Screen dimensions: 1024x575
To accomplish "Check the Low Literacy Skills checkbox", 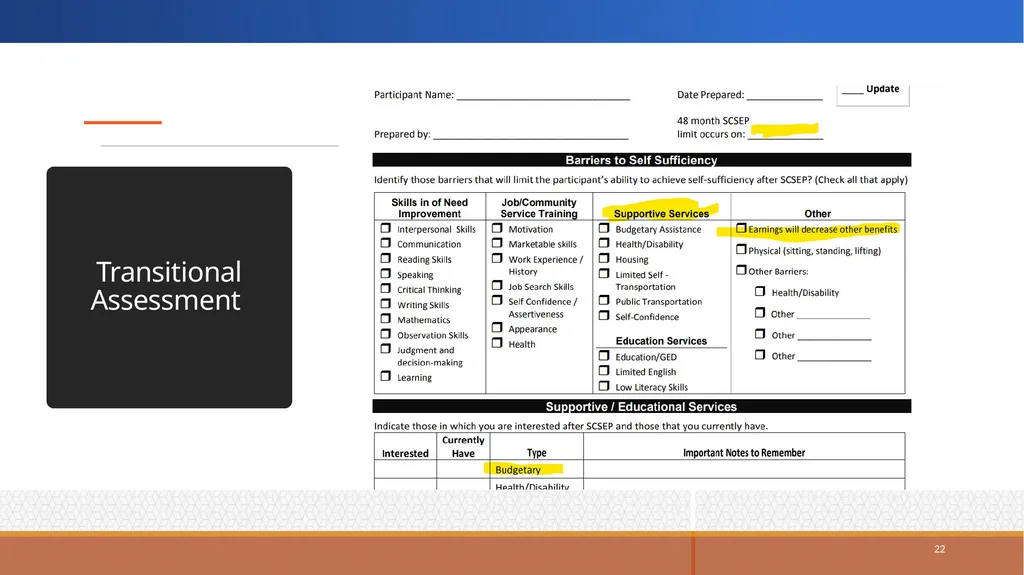I will coord(603,386).
